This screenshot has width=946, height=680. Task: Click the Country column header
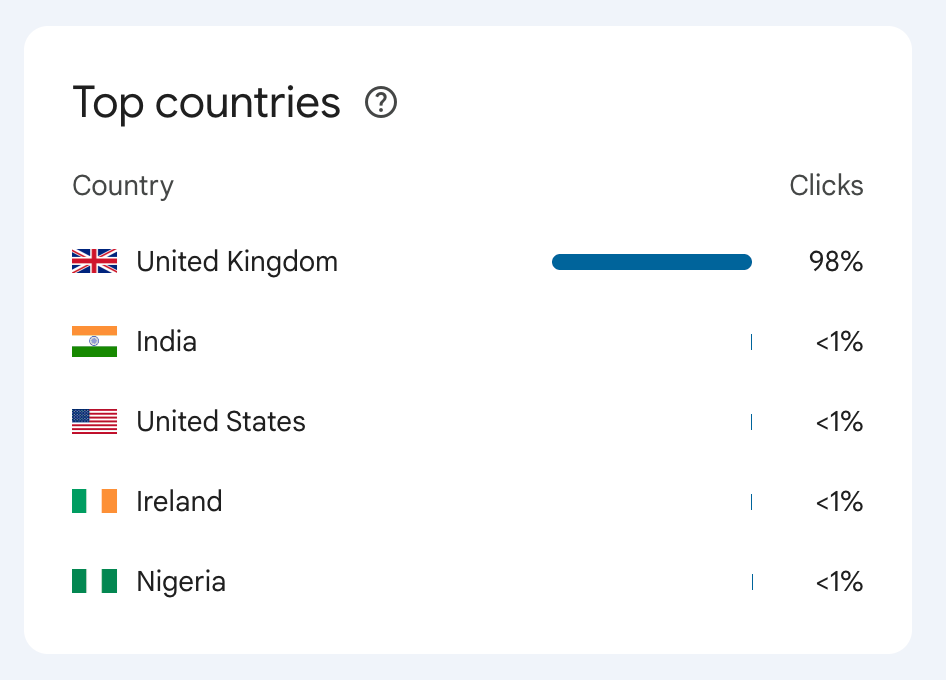click(x=123, y=186)
